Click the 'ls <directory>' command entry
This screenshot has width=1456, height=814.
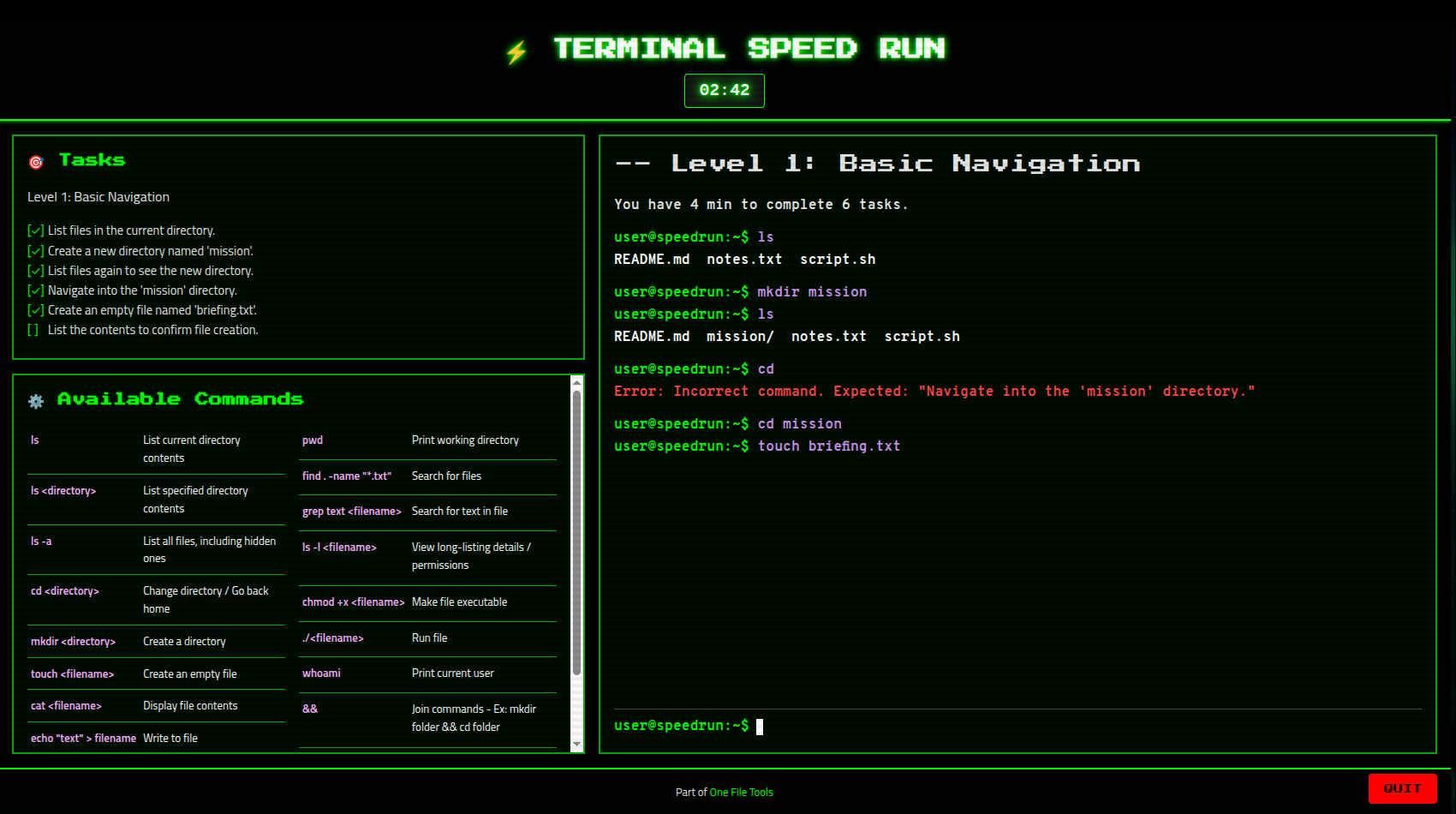pos(63,491)
